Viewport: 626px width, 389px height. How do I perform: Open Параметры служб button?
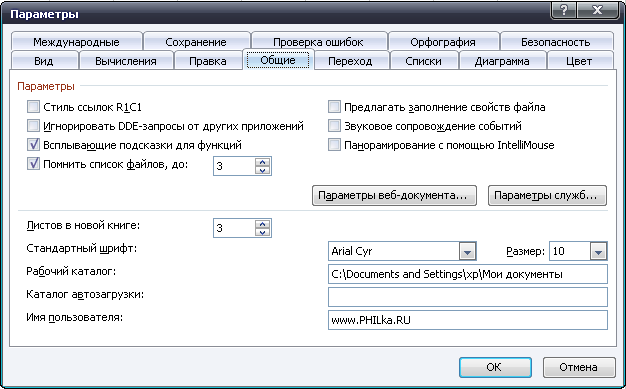[x=547, y=195]
